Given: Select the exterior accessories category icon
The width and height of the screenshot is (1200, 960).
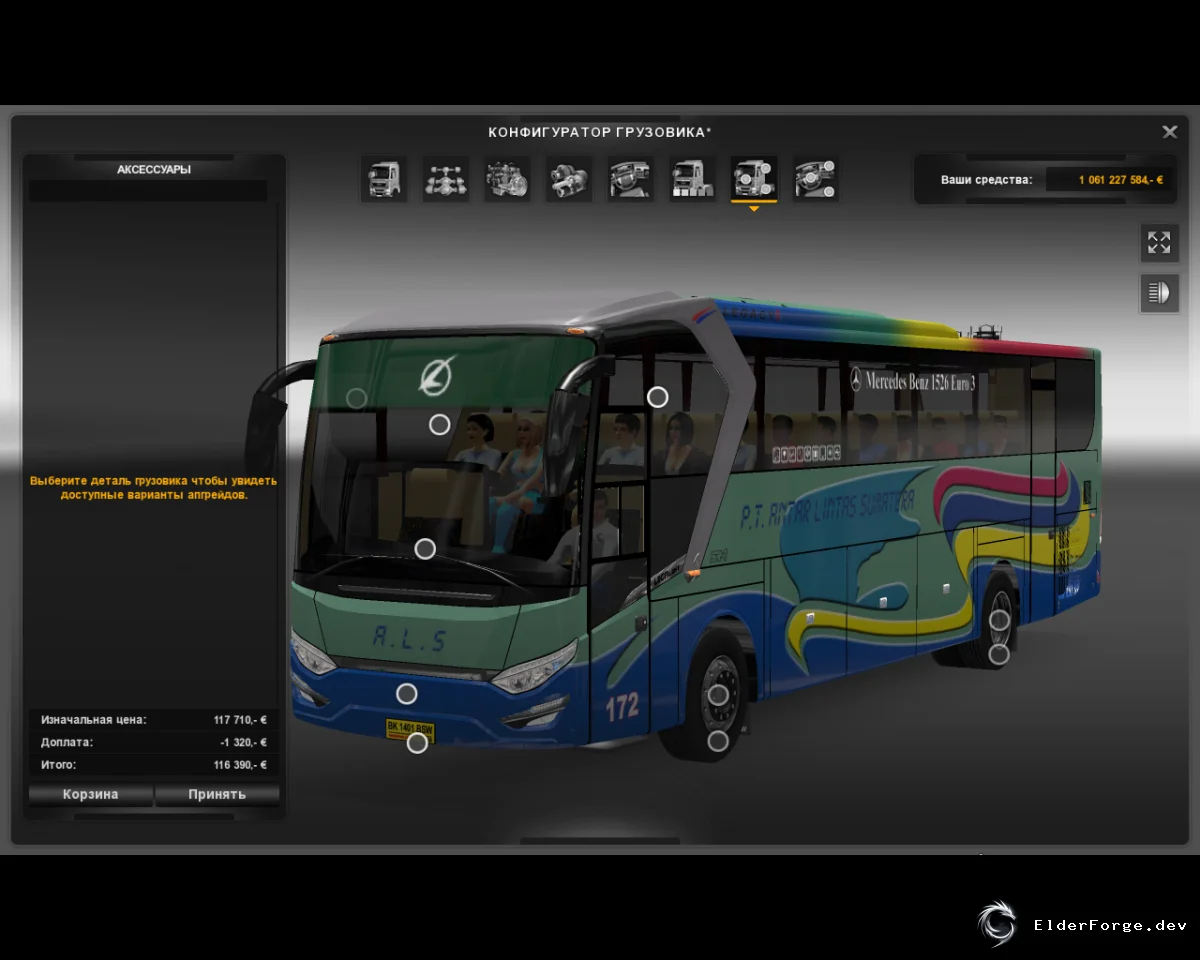Looking at the screenshot, I should pos(754,180).
